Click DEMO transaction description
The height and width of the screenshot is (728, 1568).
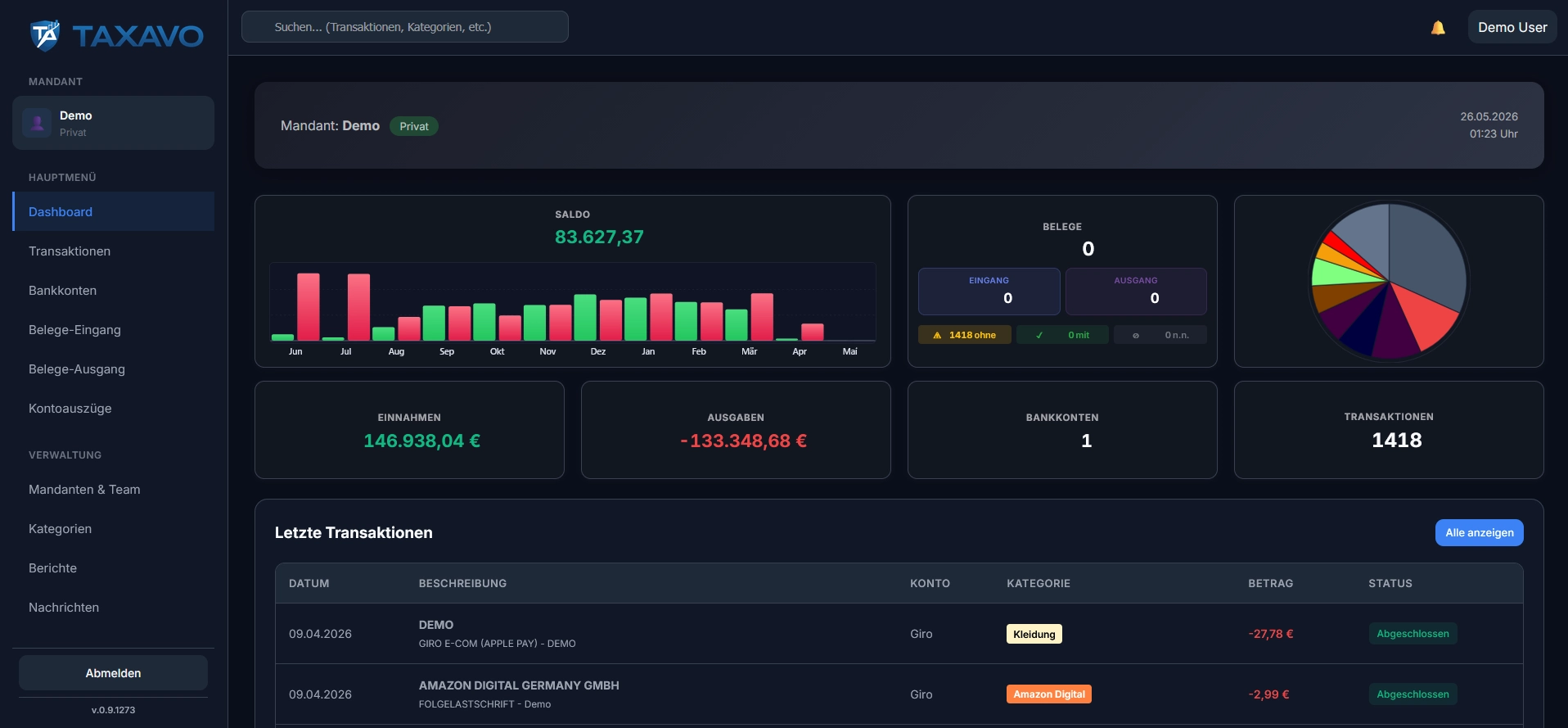436,625
